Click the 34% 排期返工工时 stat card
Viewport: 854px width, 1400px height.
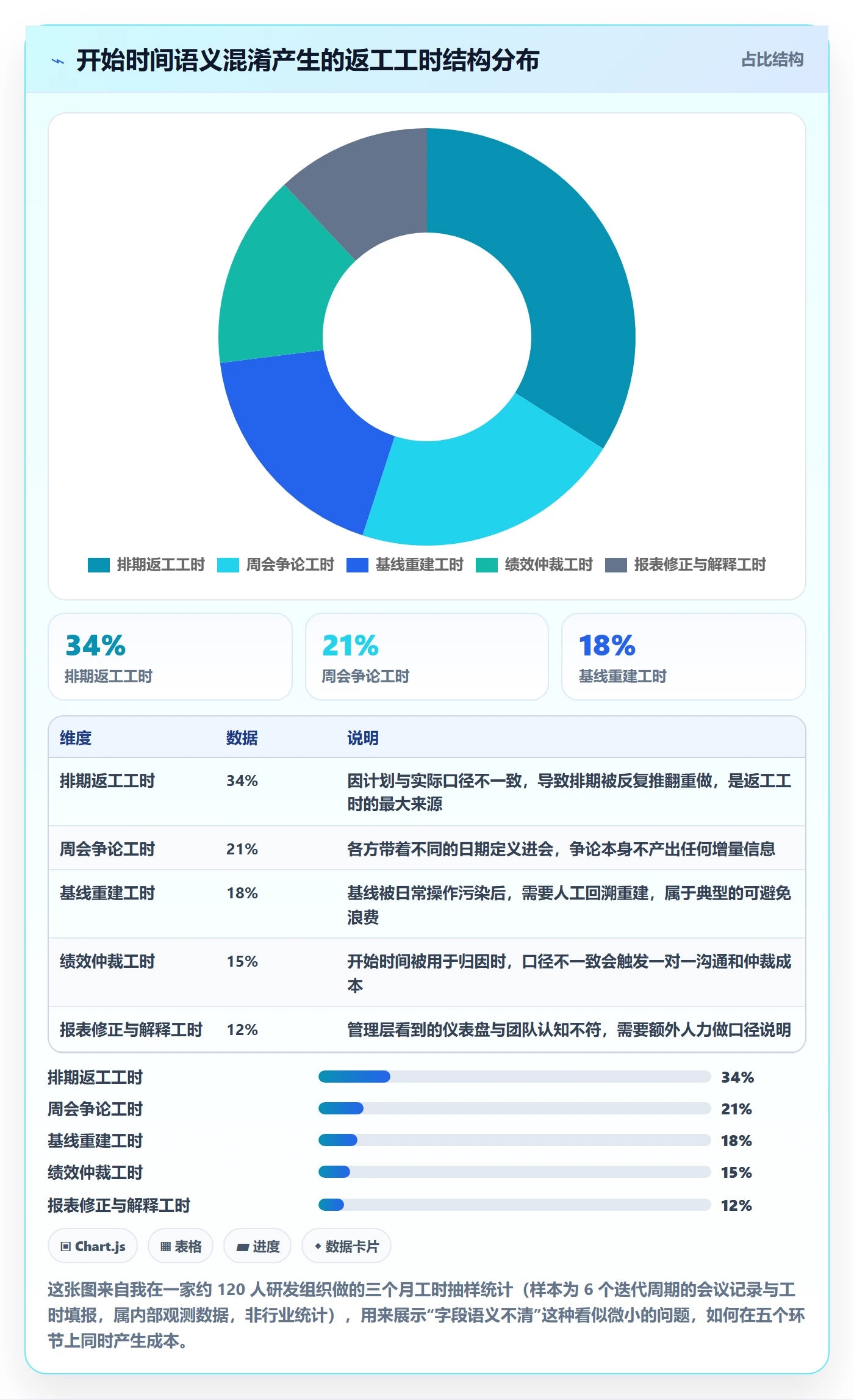tap(170, 657)
